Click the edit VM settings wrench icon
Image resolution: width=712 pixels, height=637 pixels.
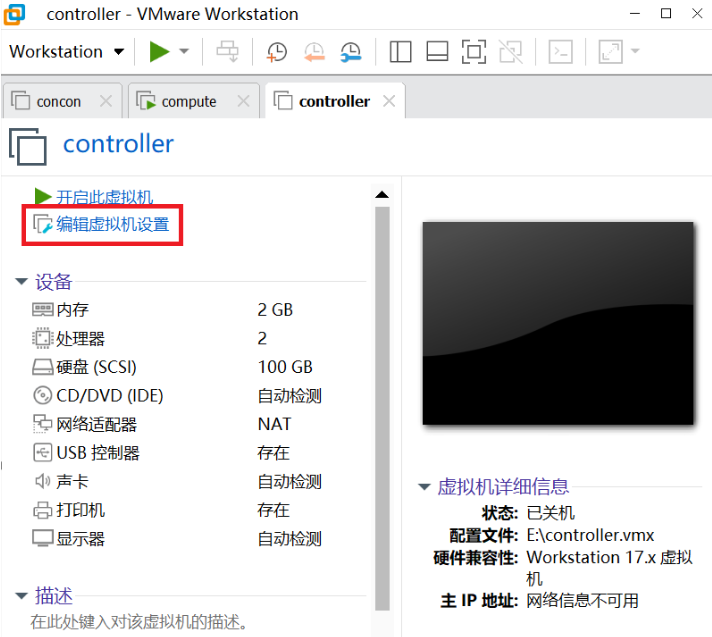click(x=43, y=224)
